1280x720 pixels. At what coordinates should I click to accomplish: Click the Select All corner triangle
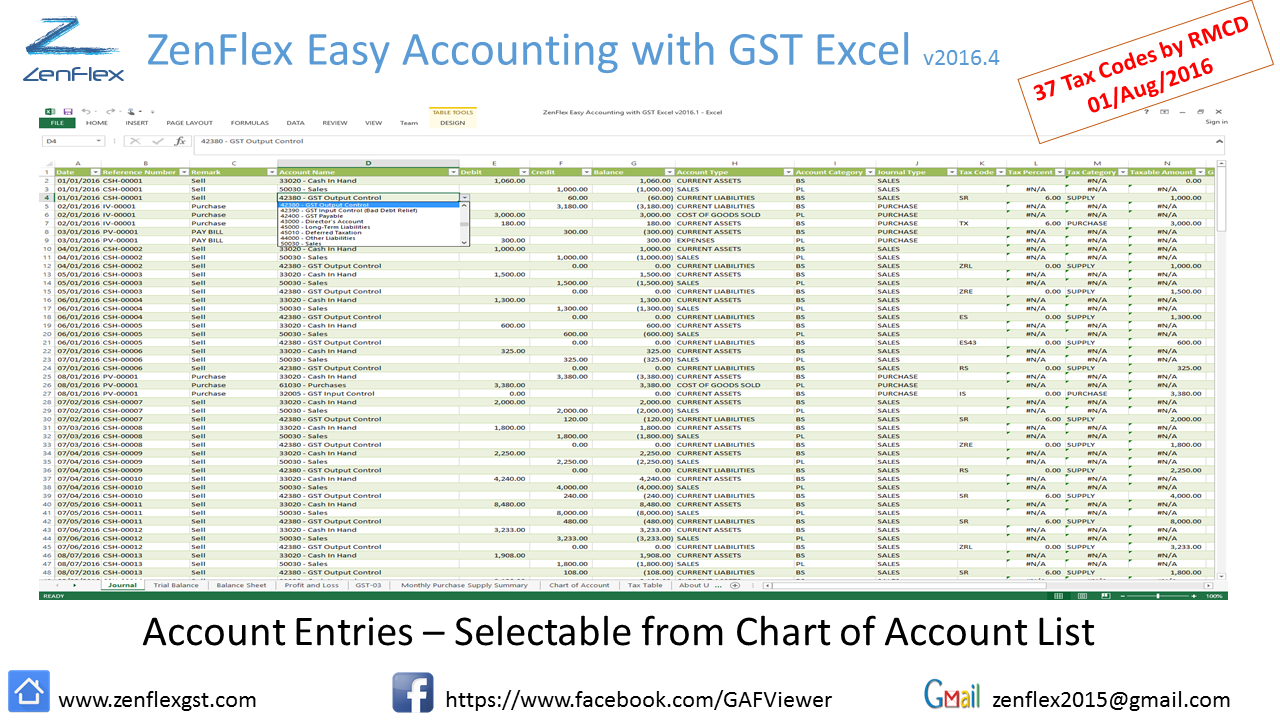click(47, 163)
